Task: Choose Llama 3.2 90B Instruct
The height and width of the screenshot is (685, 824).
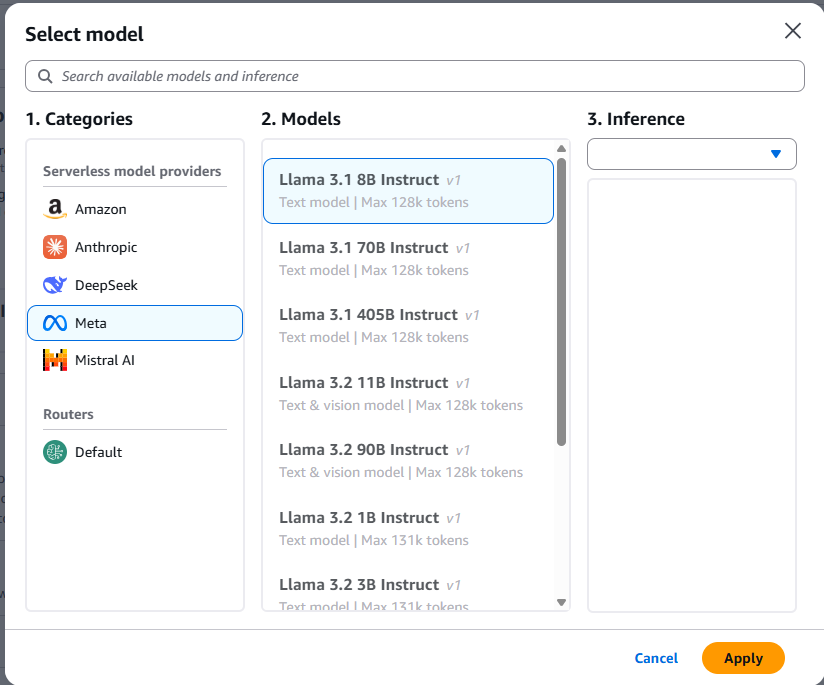Action: coord(408,460)
